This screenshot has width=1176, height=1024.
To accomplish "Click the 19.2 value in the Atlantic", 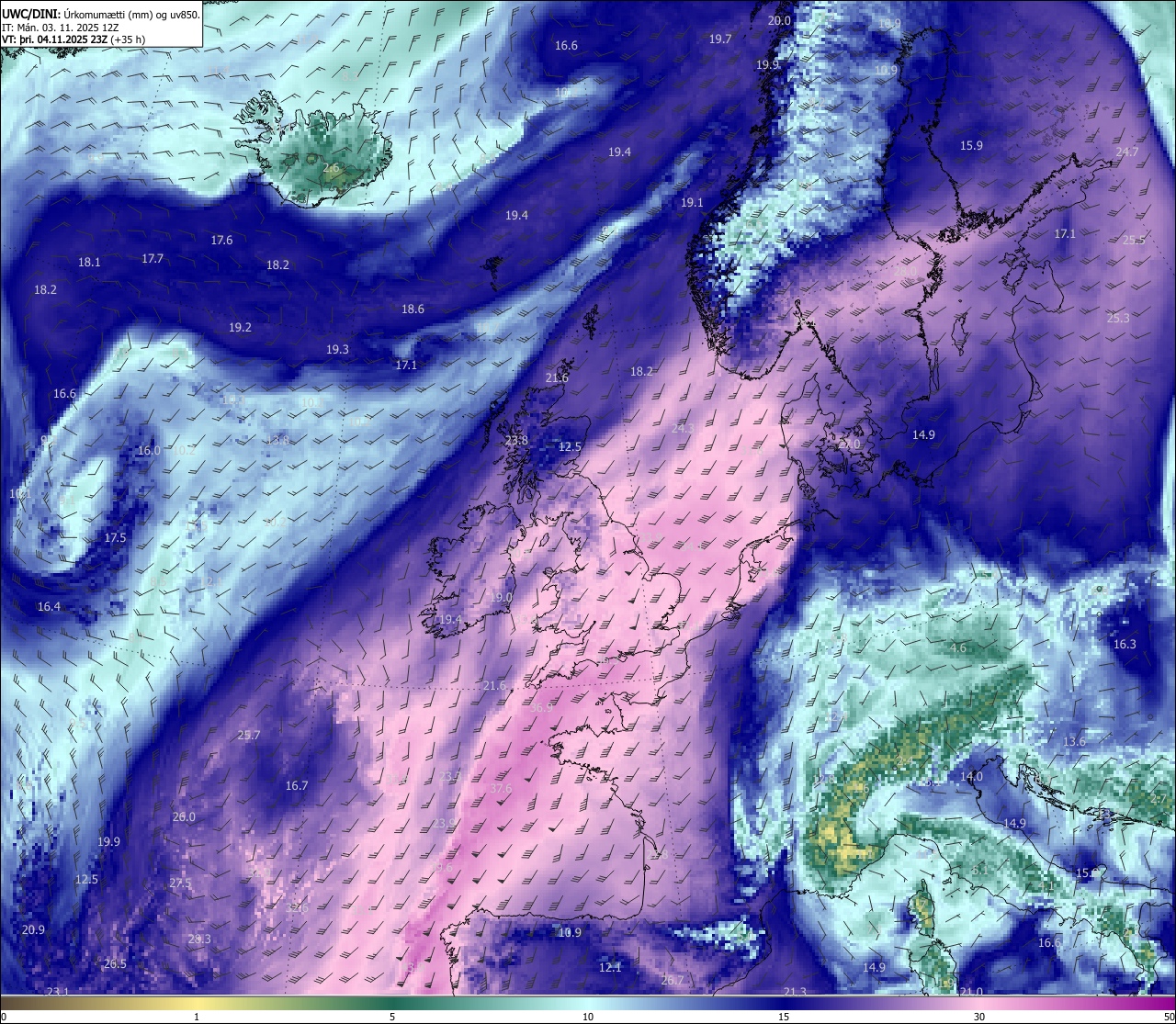I will pyautogui.click(x=240, y=327).
